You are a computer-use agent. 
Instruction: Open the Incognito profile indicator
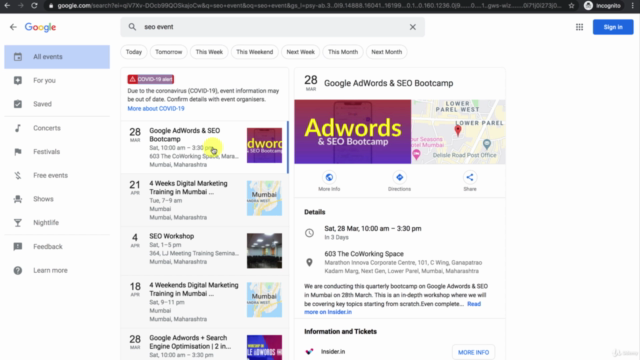point(602,6)
